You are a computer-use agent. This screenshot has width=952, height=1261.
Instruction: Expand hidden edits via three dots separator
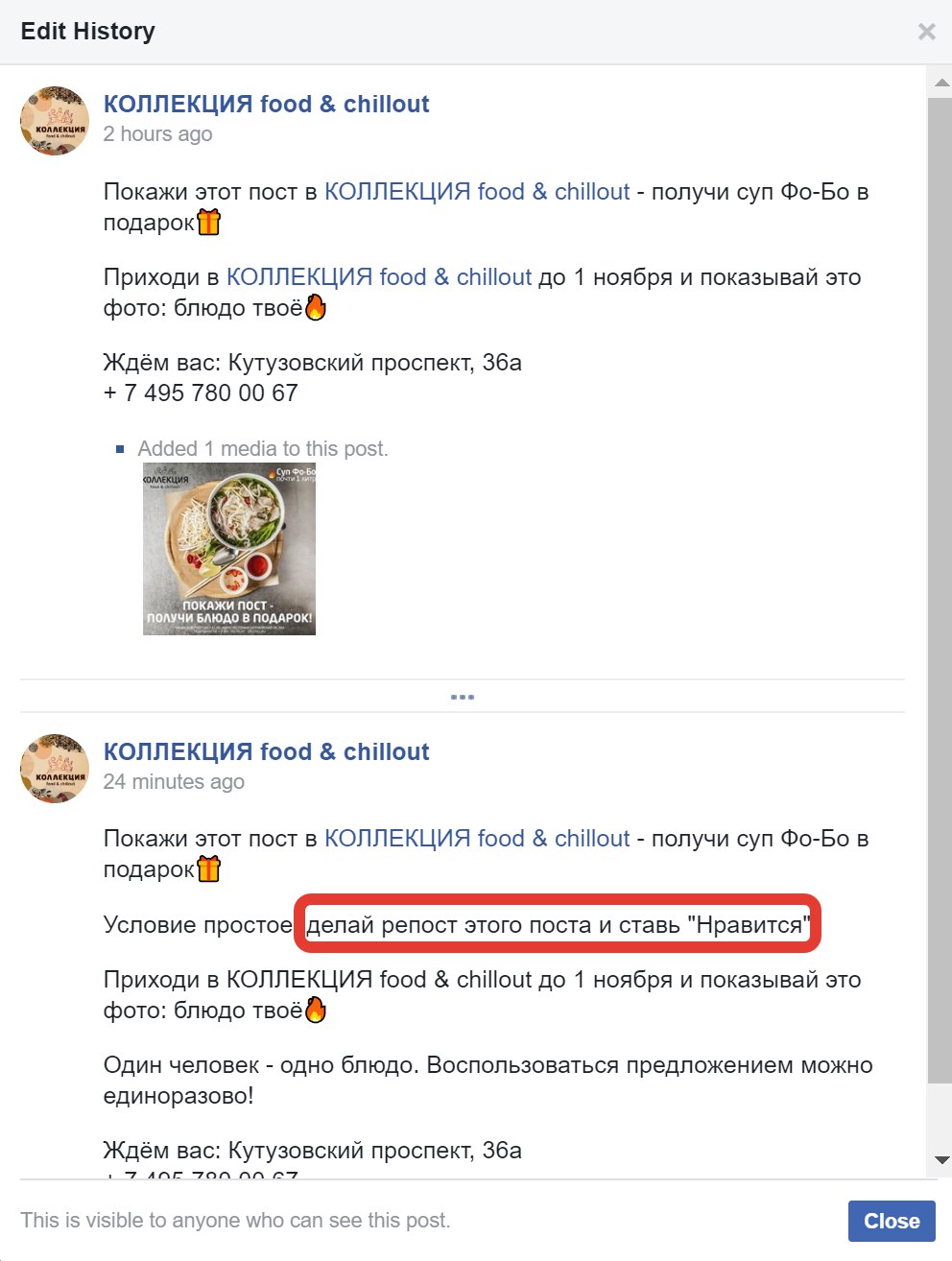tap(463, 697)
